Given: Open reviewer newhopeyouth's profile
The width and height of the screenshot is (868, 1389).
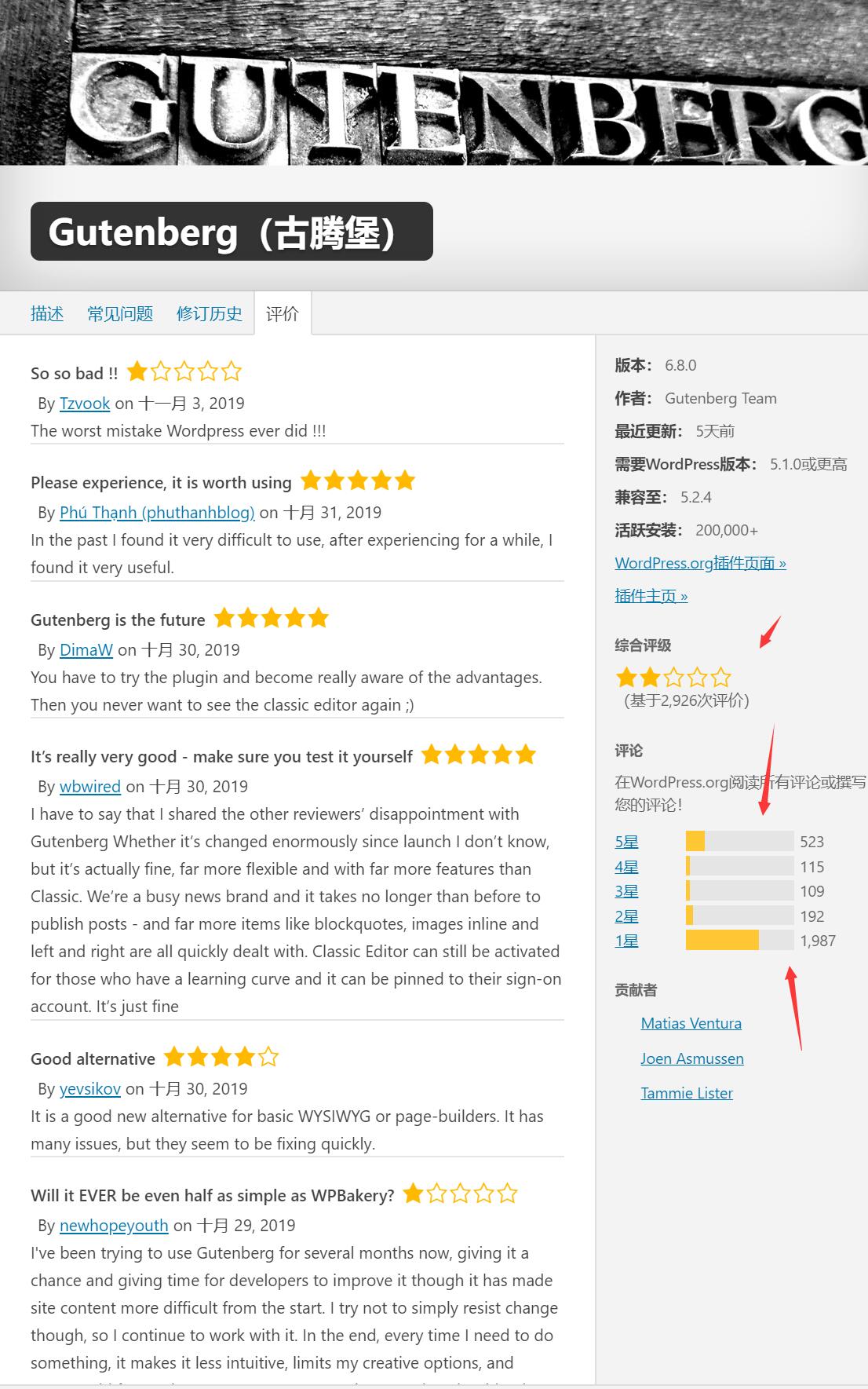Looking at the screenshot, I should (114, 1226).
